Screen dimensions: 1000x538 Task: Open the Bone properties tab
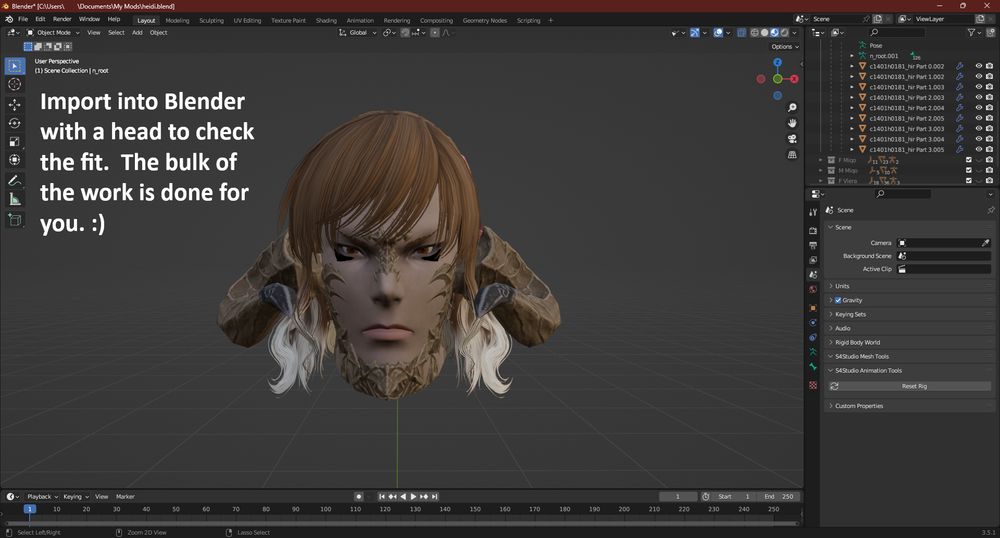pos(812,367)
